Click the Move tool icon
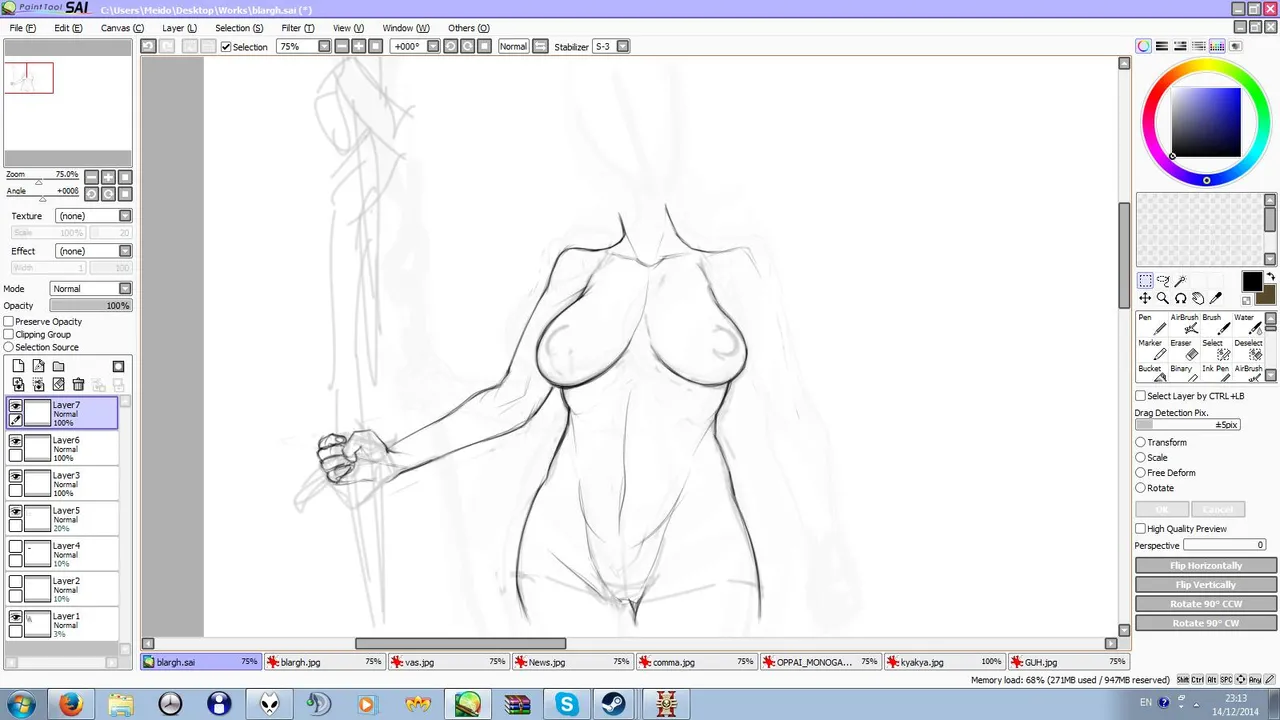Viewport: 1280px width, 720px height. pyautogui.click(x=1145, y=298)
